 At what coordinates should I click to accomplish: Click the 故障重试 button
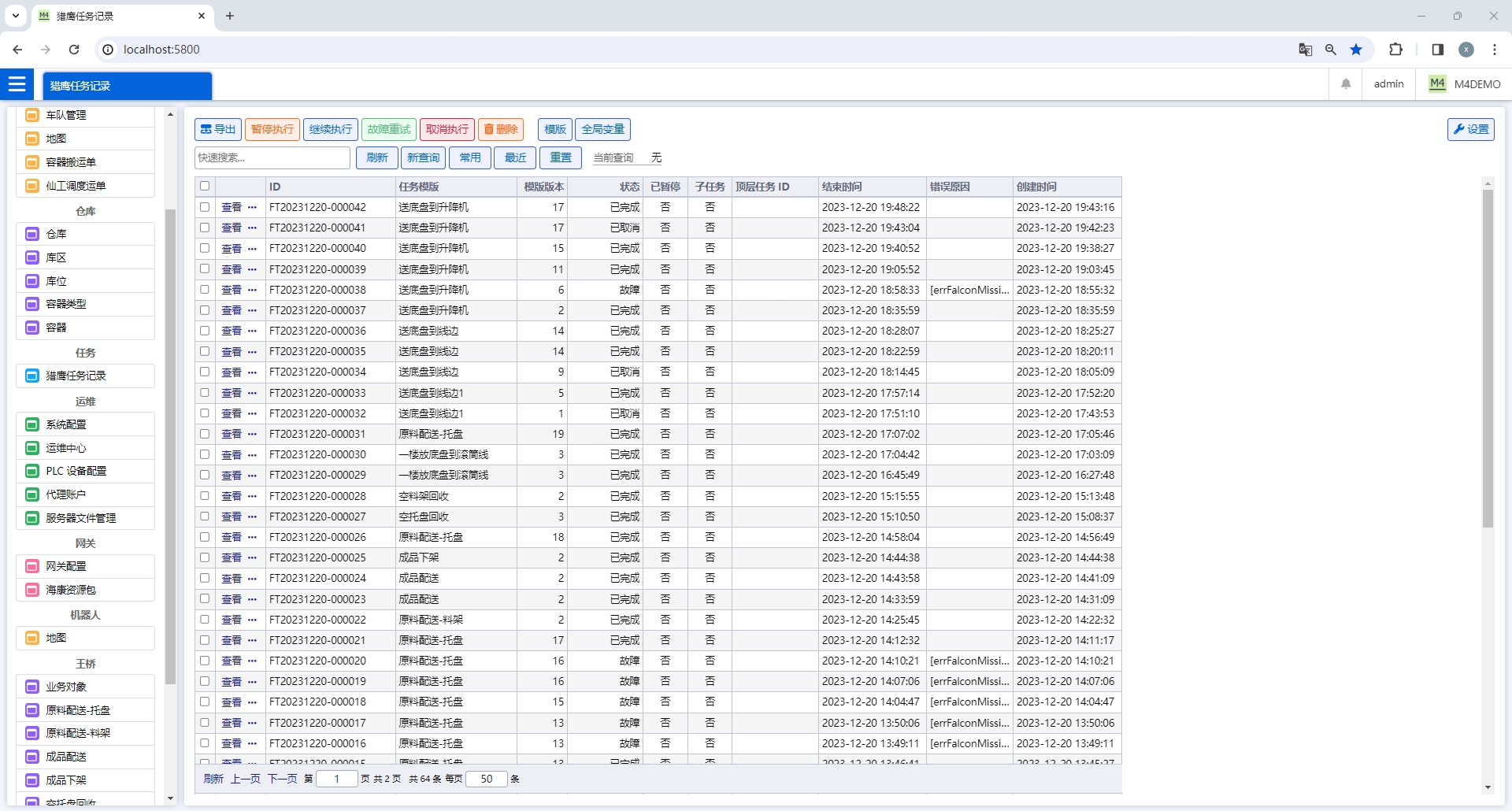point(389,129)
